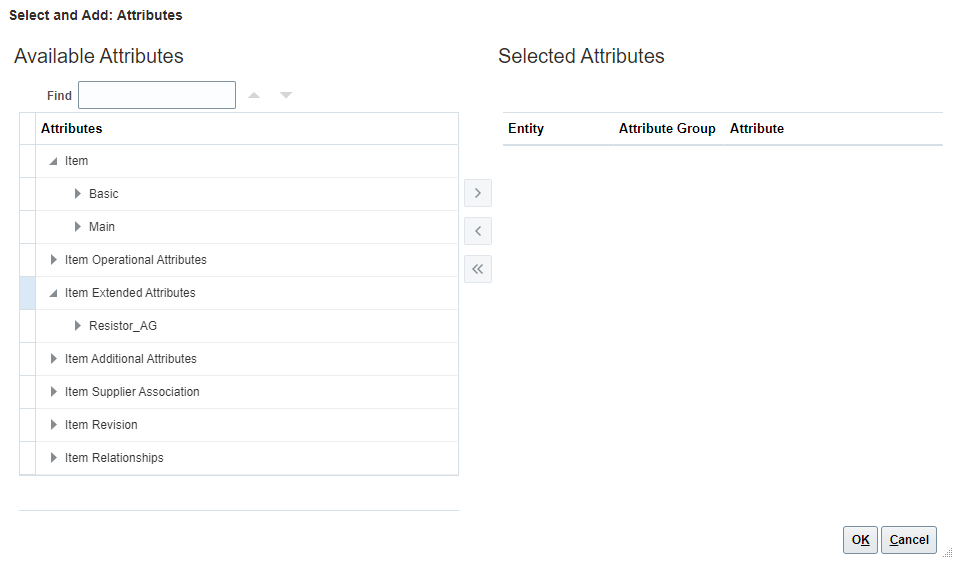Image resolution: width=957 pixels, height=562 pixels.
Task: Collapse Item Extended Attributes node
Action: [x=54, y=293]
